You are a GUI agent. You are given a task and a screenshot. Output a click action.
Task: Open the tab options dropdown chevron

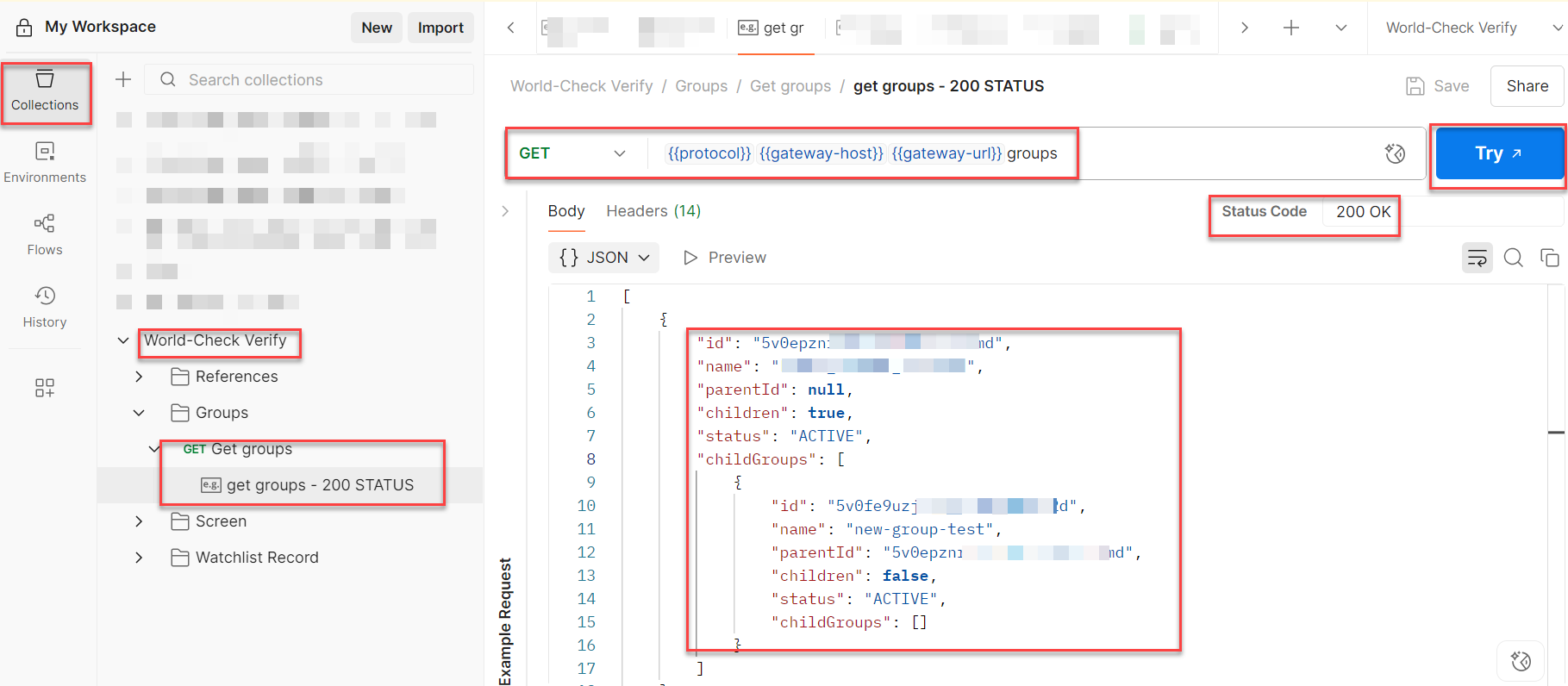1341,28
